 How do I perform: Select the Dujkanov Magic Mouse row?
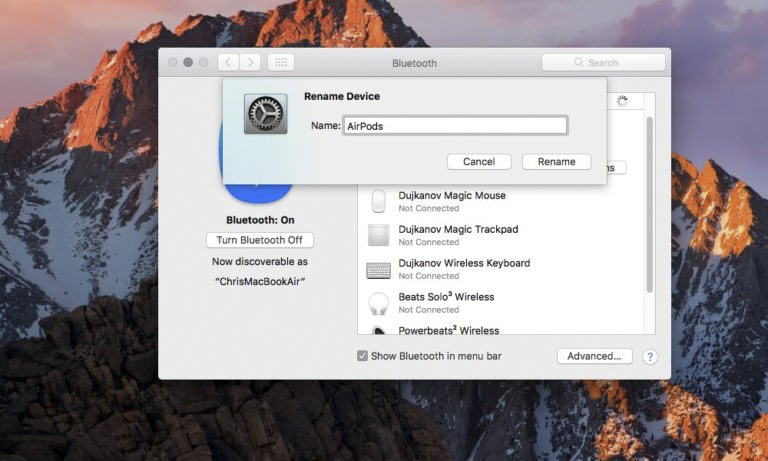(503, 201)
